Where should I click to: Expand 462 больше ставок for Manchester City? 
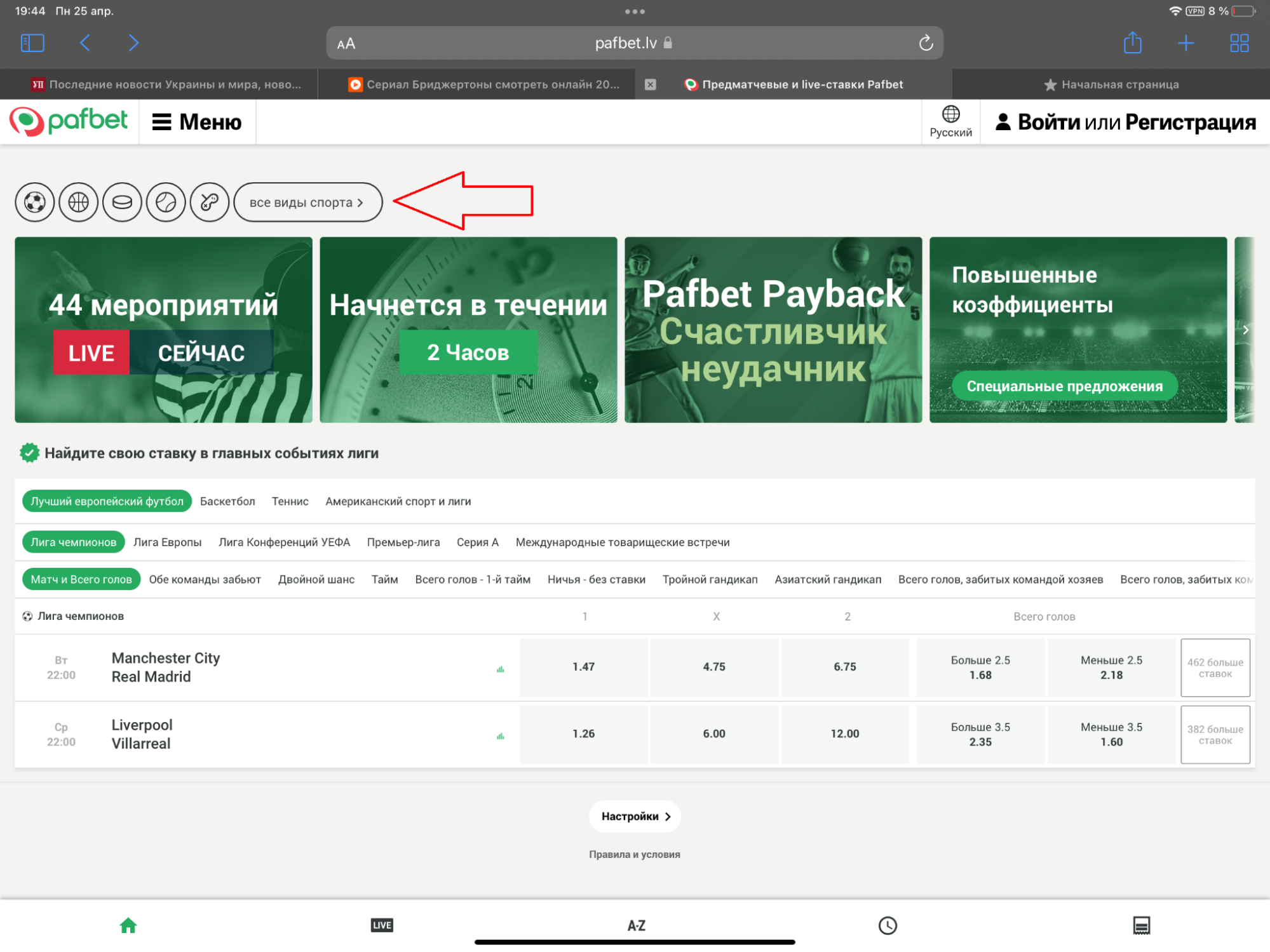click(1215, 667)
